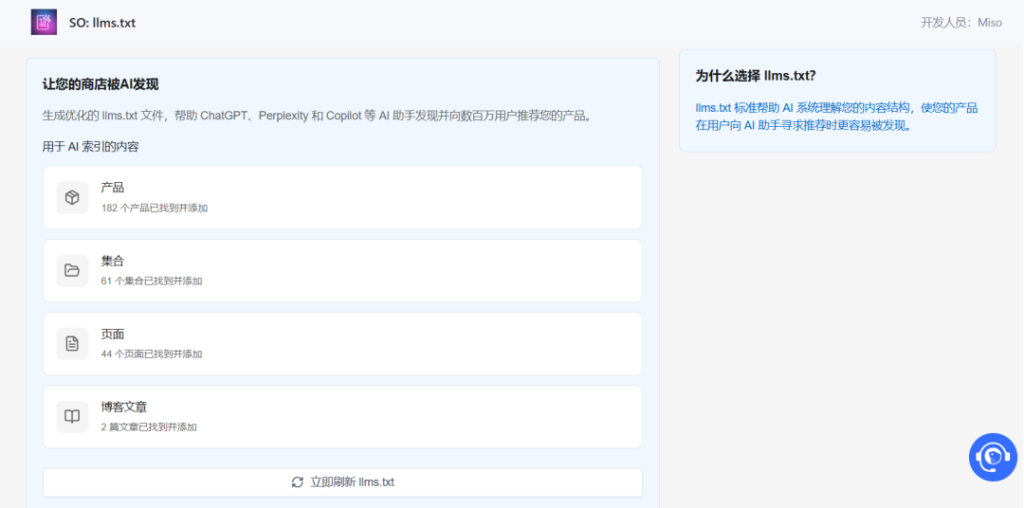Select the 产品 card title
This screenshot has width=1024, height=508.
tap(112, 187)
